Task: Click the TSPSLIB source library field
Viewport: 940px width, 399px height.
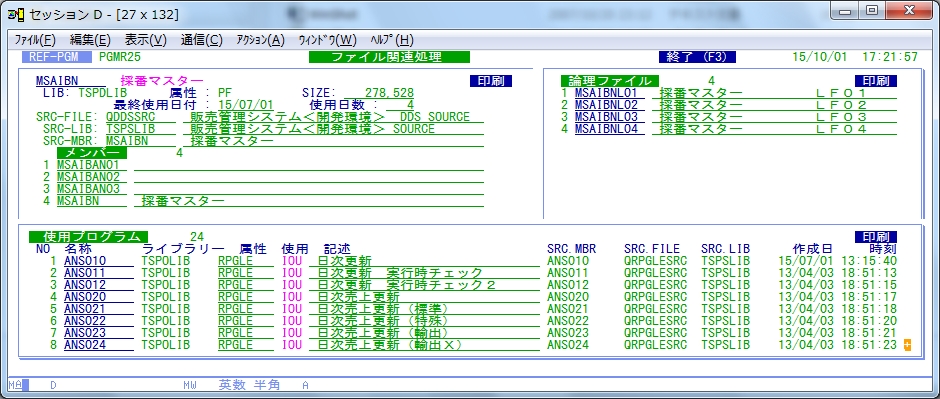Action: 140,129
